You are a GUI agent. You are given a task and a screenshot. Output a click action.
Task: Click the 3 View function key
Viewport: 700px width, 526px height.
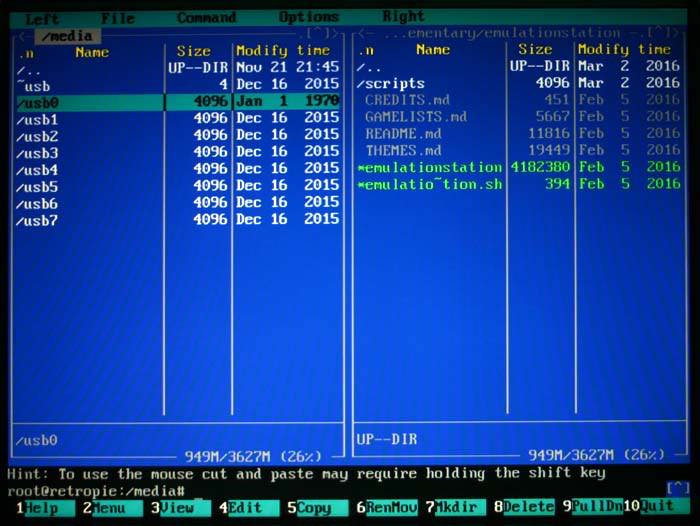[x=180, y=508]
